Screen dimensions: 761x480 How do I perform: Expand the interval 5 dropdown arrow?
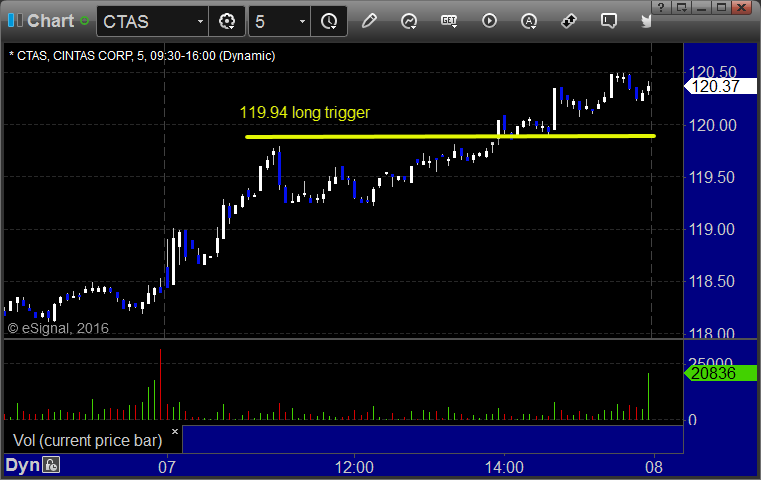[x=302, y=21]
